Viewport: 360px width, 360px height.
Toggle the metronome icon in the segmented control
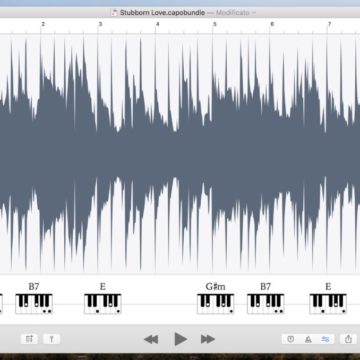[x=308, y=339]
